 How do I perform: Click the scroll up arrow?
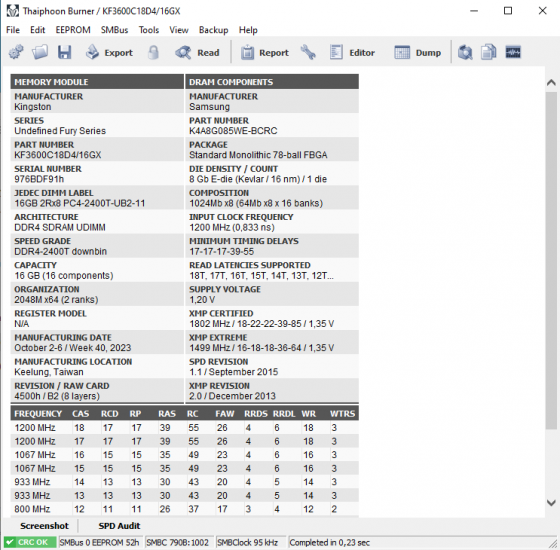(551, 82)
